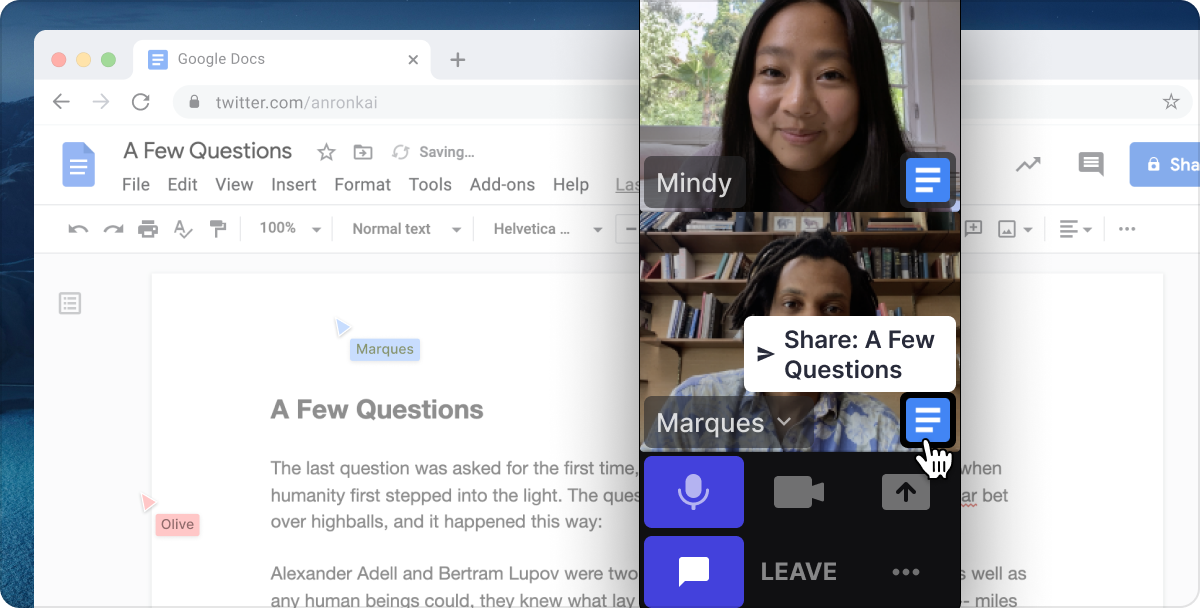Click the doc icon on Mindy's video
This screenshot has width=1200, height=608.
928,180
